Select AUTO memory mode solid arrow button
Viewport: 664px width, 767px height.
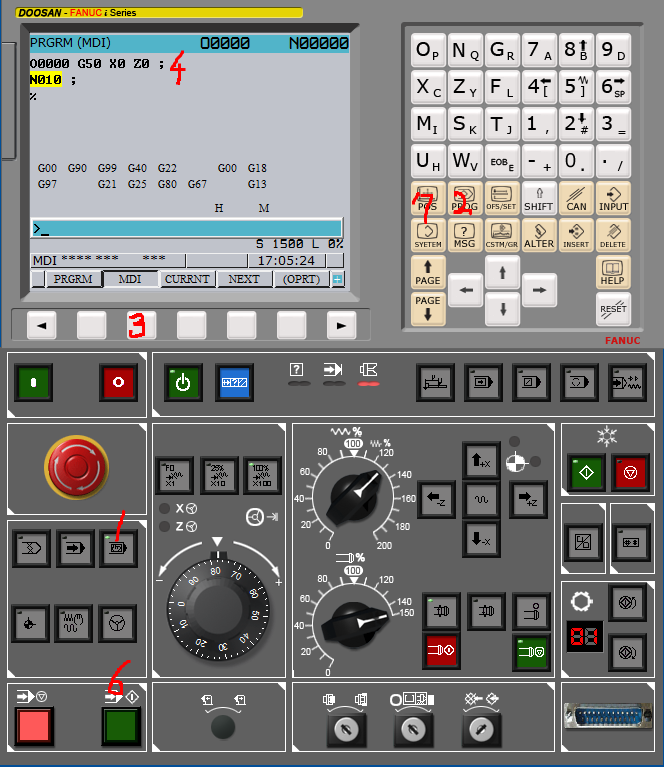point(75,548)
